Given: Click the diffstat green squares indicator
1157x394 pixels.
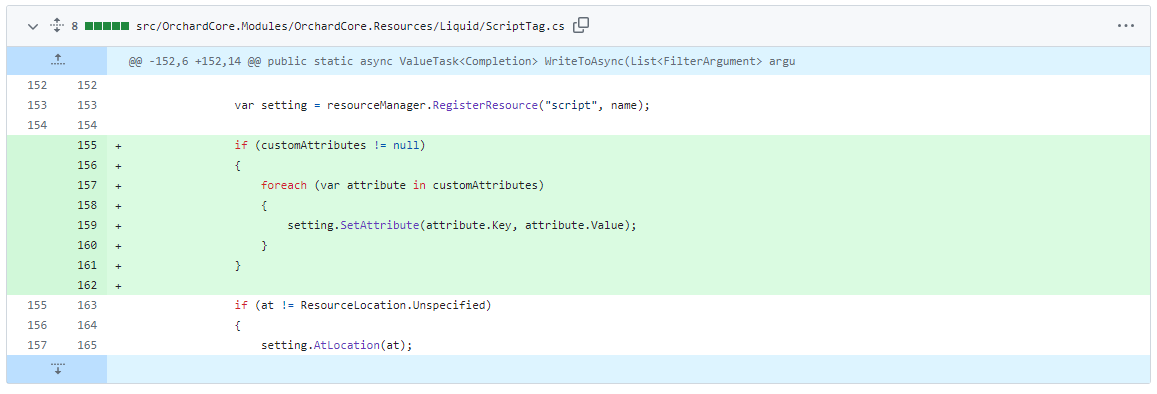Looking at the screenshot, I should [107, 26].
